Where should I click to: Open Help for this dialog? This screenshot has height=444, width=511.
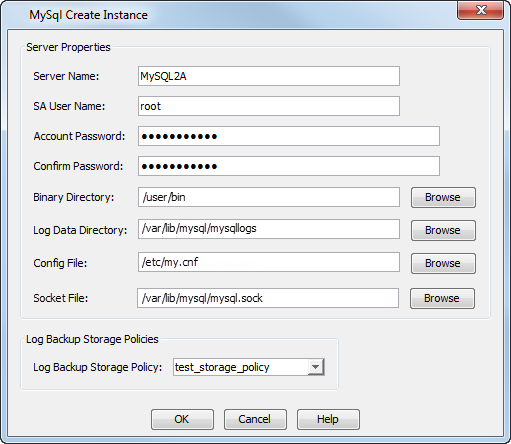[x=328, y=419]
